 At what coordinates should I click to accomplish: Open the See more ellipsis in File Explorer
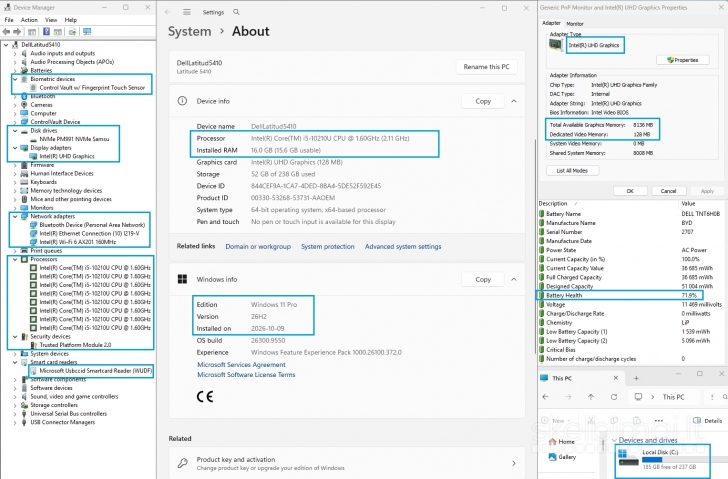coord(659,421)
